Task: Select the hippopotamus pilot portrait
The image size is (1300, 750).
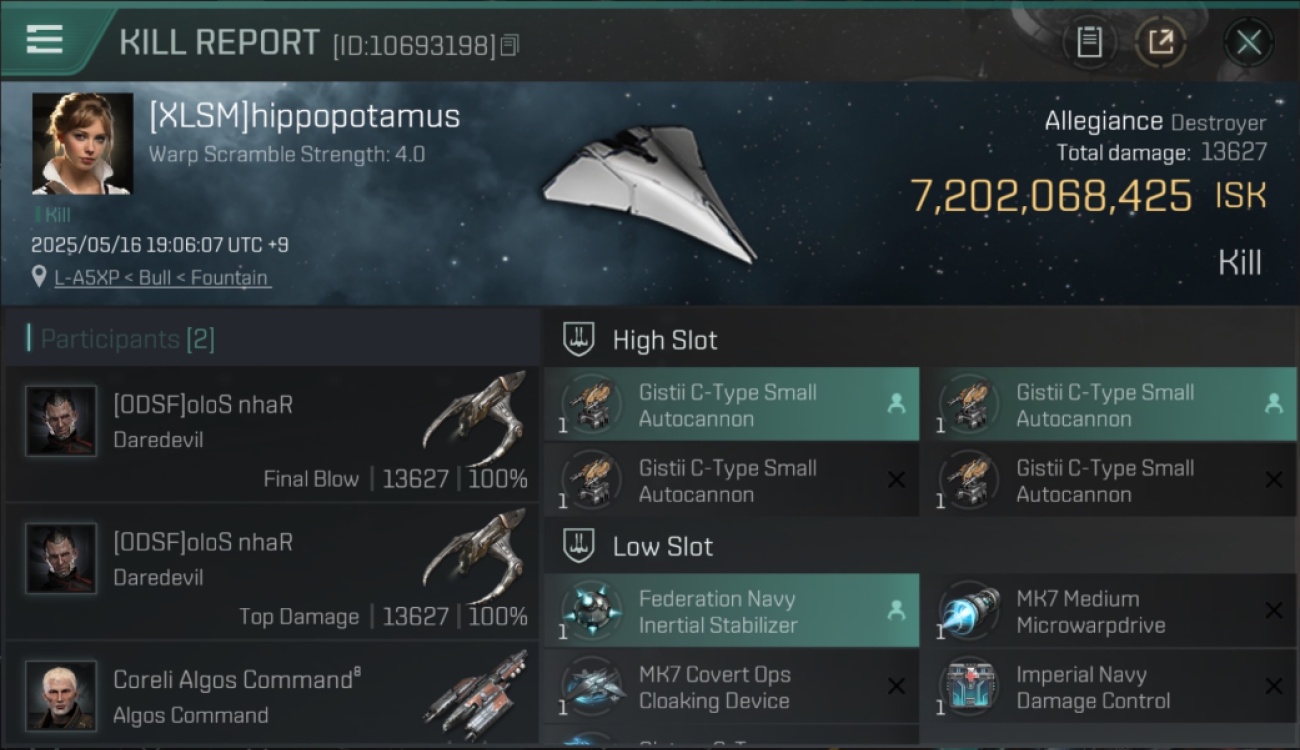Action: pyautogui.click(x=82, y=144)
